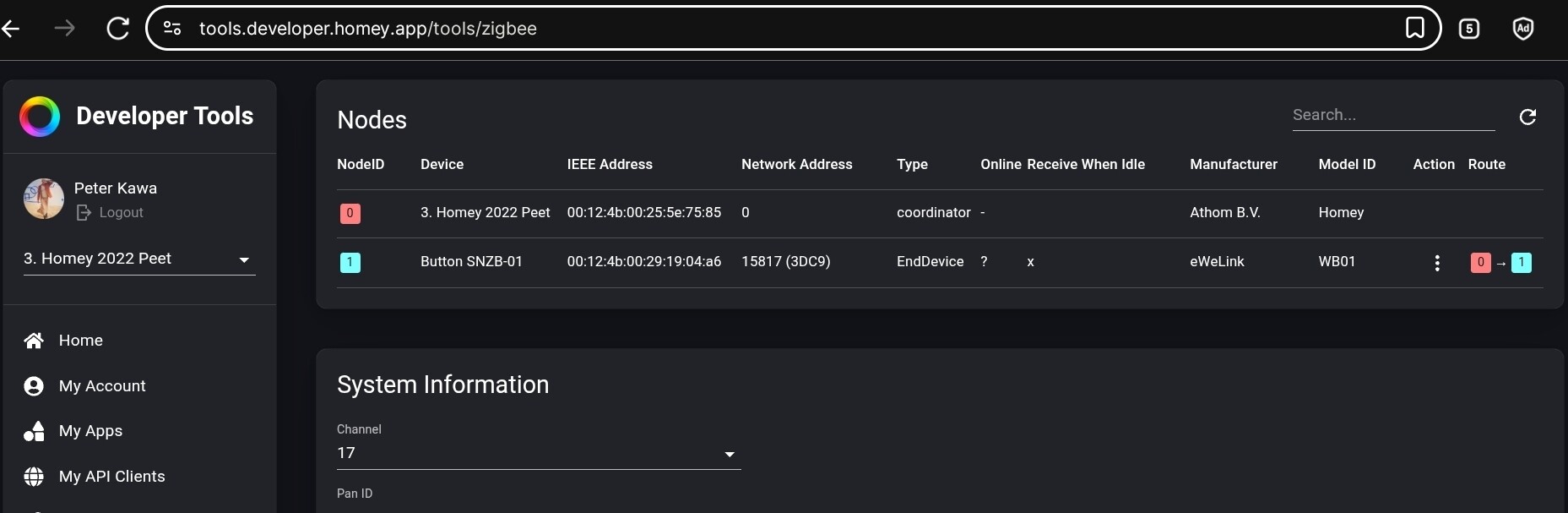Click the browser address bar URL

(368, 29)
